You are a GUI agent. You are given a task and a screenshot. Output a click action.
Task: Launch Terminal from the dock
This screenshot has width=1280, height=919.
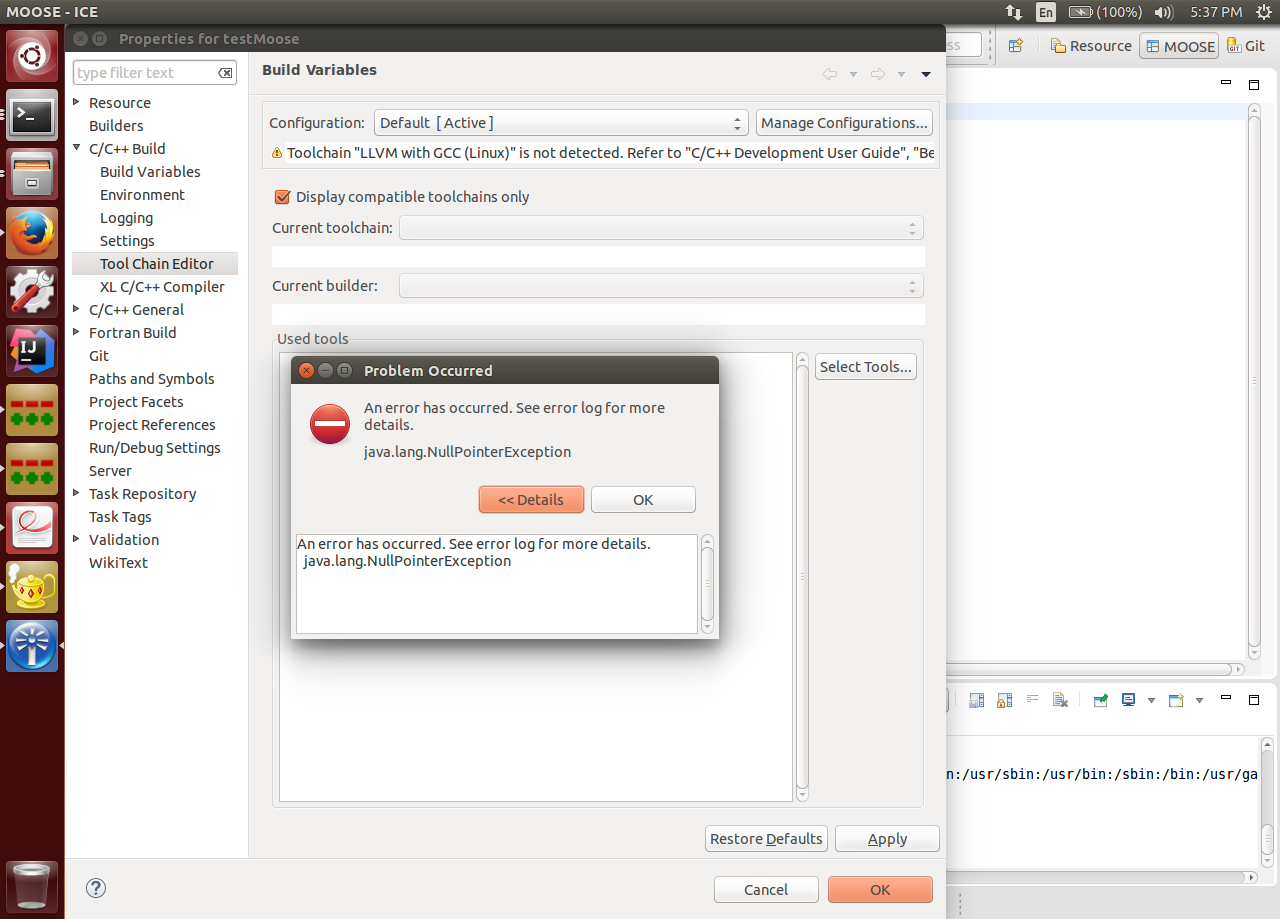(x=32, y=116)
